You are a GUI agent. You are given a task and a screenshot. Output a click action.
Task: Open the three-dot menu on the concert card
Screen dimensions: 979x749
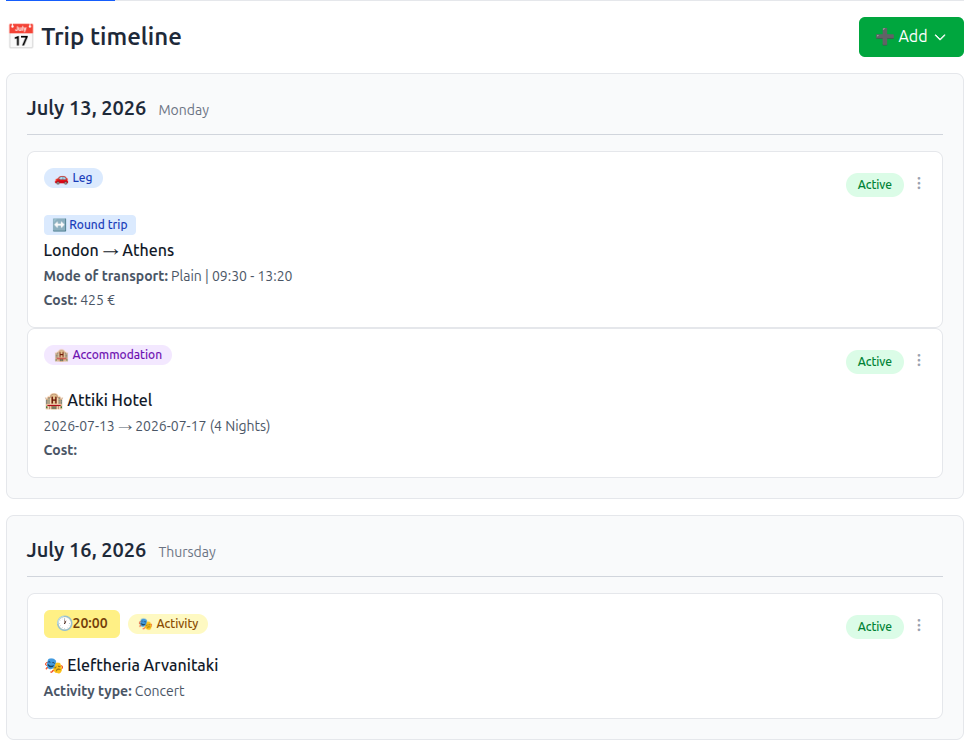click(x=919, y=626)
